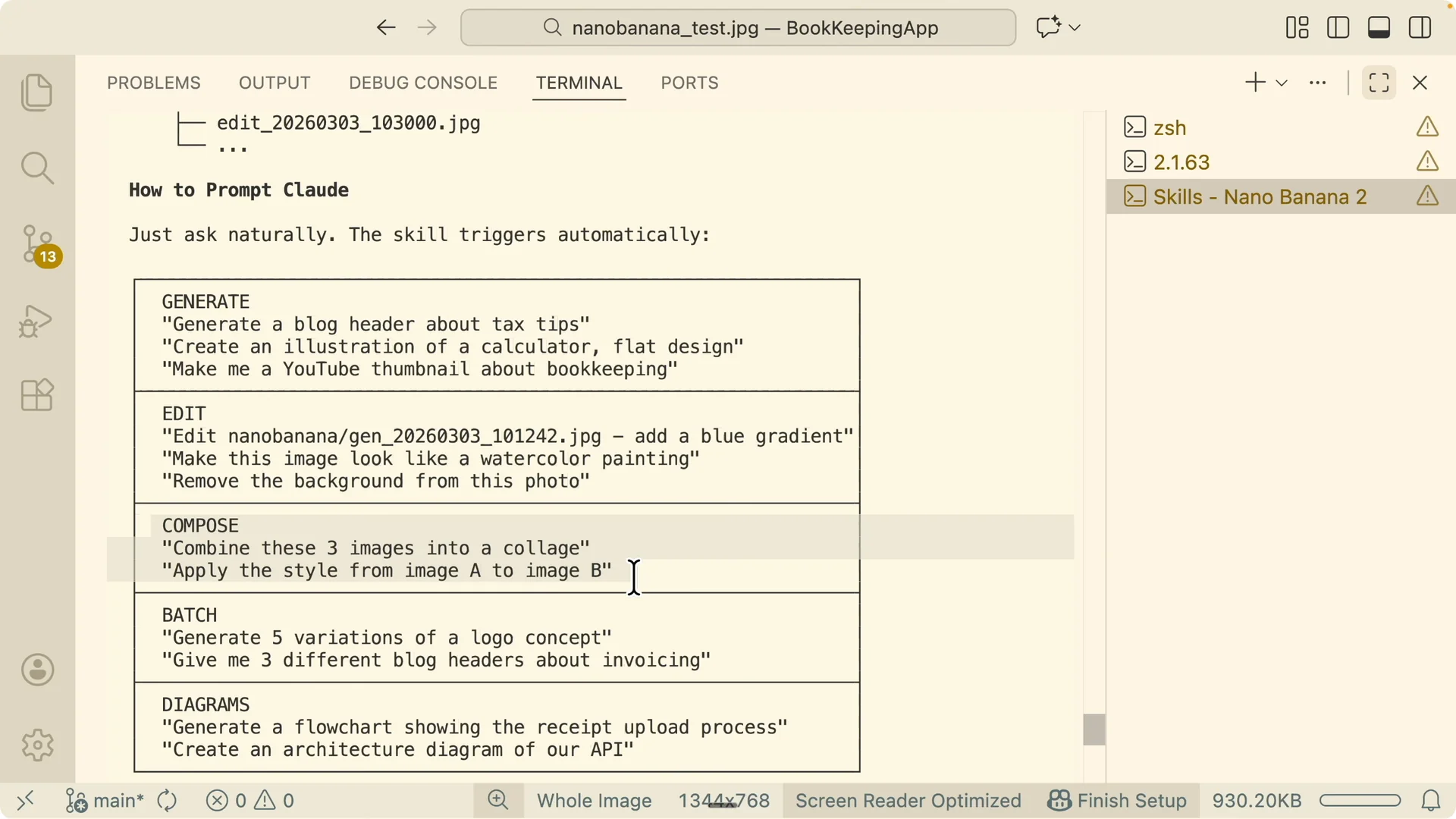This screenshot has height=819, width=1456.
Task: Expand the Copilot chat dropdown chevron
Action: pyautogui.click(x=1075, y=28)
